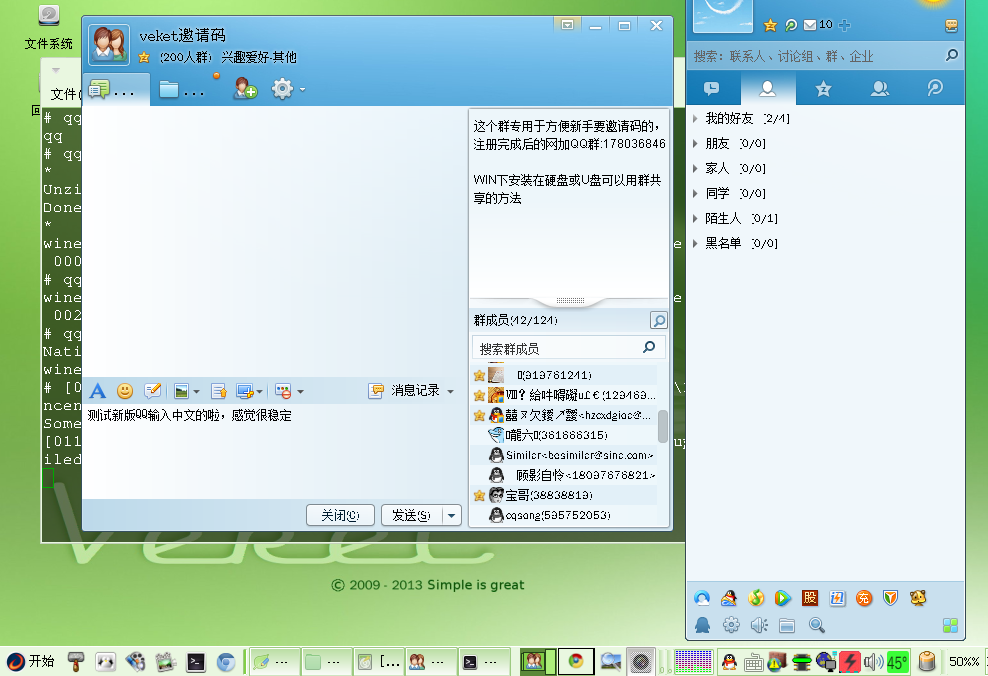988x676 pixels.
Task: Invite a member with the add-person icon
Action: [x=245, y=89]
